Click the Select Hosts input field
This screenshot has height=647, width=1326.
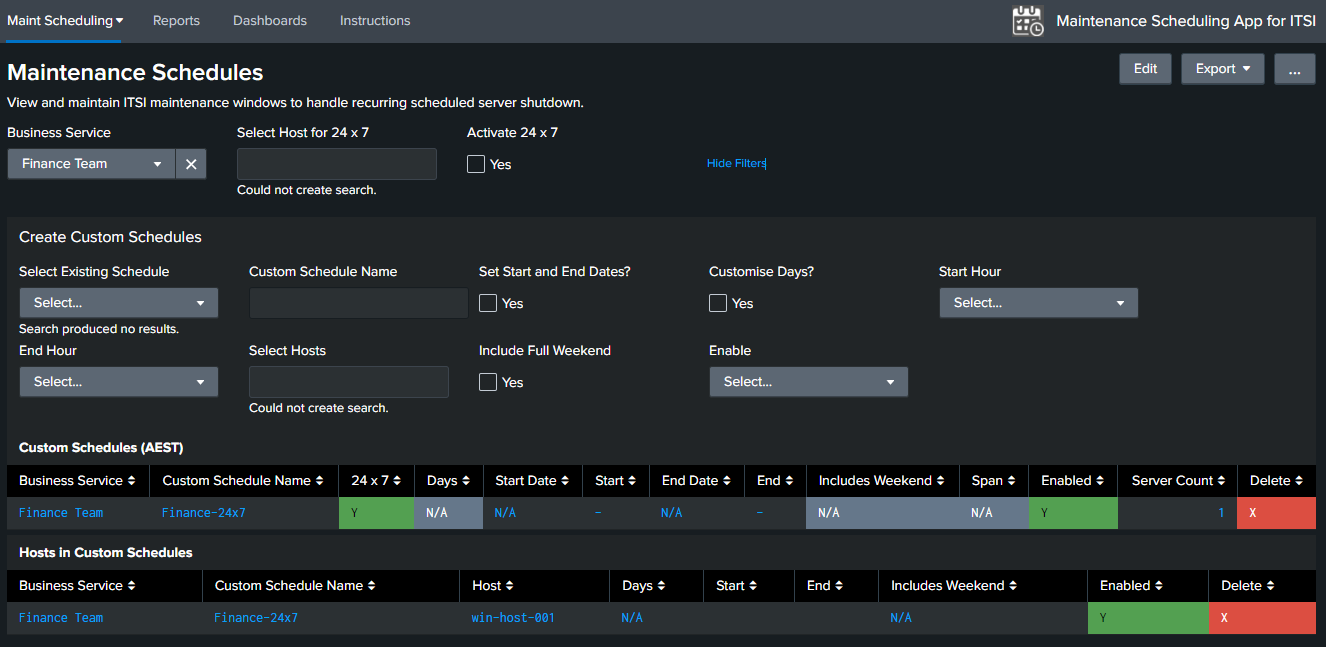(349, 382)
